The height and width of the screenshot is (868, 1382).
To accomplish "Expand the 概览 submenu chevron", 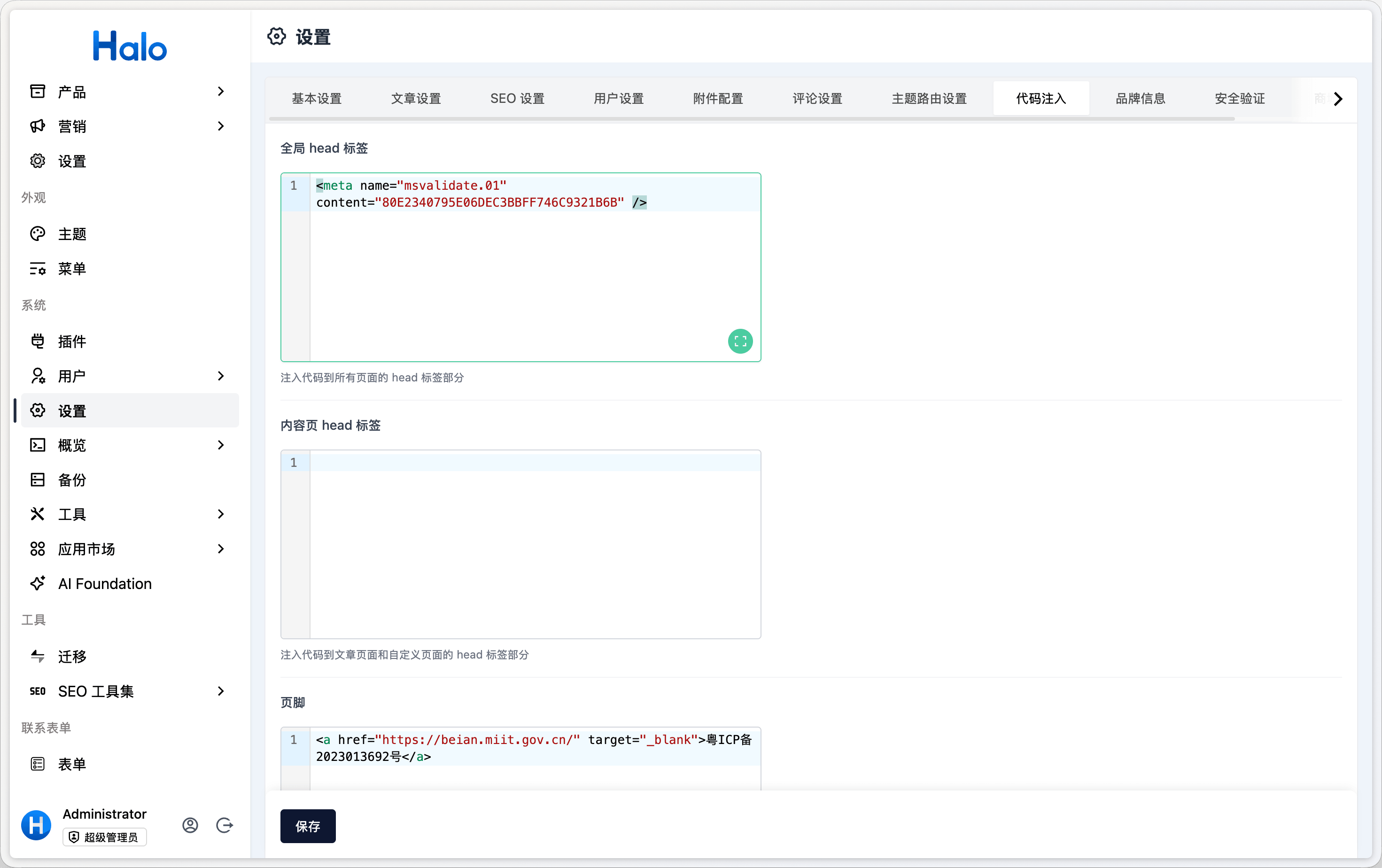I will [220, 445].
